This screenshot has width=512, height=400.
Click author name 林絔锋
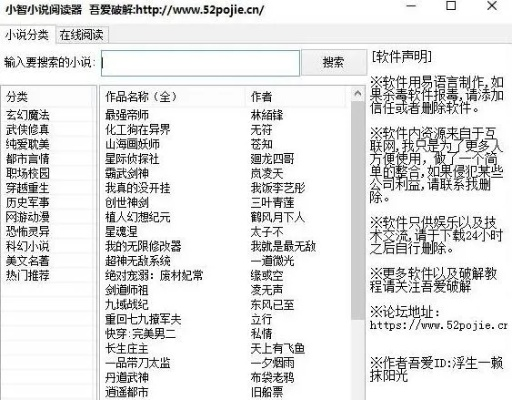[267, 115]
